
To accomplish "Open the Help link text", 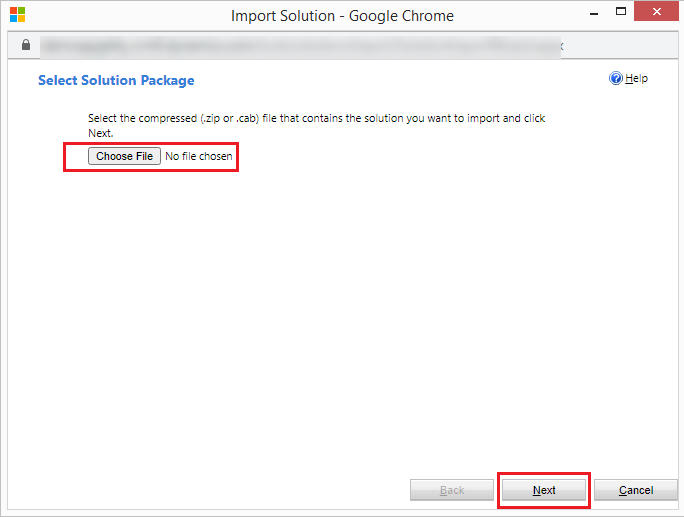I will pos(637,79).
